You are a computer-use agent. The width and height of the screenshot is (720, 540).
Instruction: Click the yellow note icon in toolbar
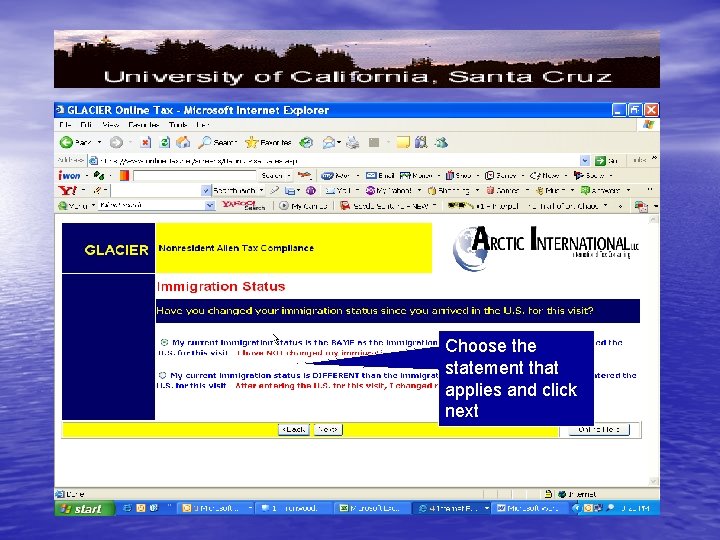pyautogui.click(x=403, y=142)
